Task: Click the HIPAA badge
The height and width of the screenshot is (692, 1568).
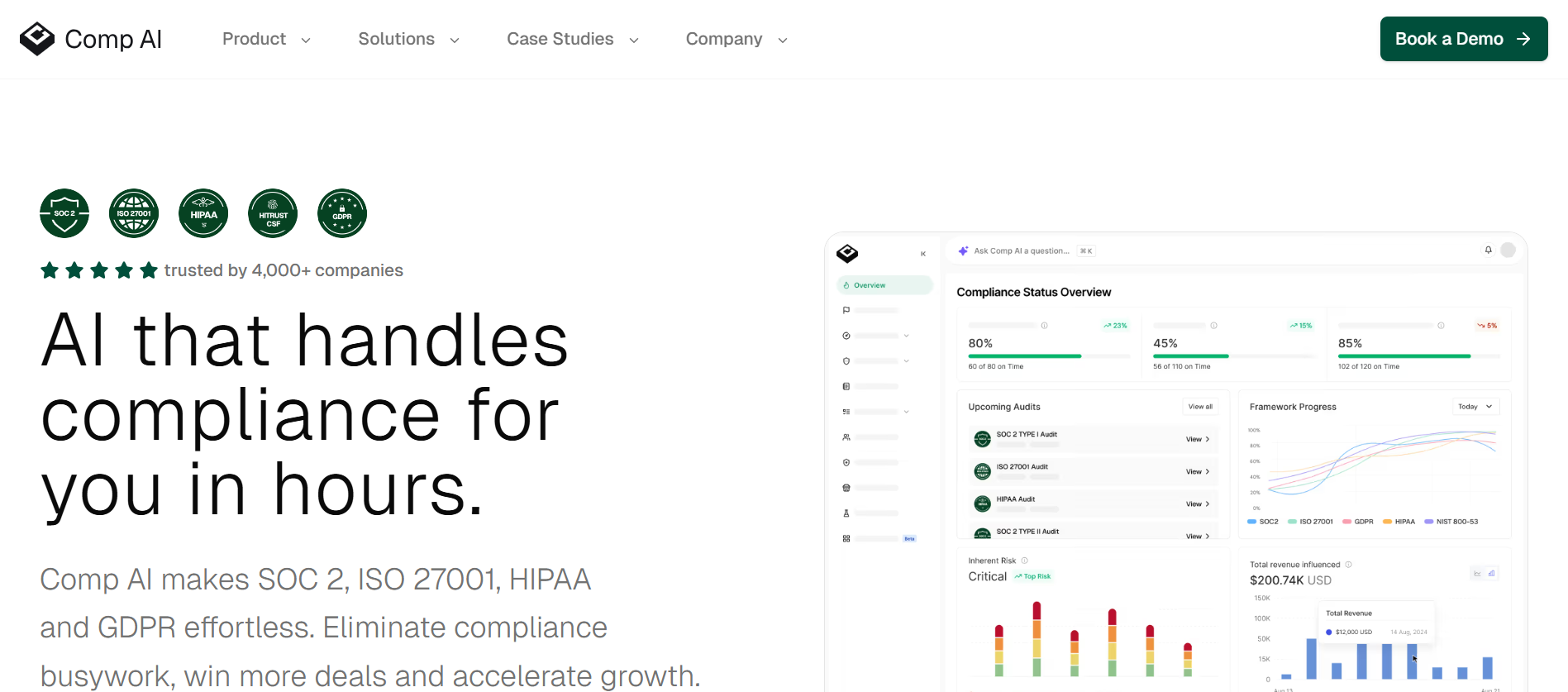Action: (203, 213)
